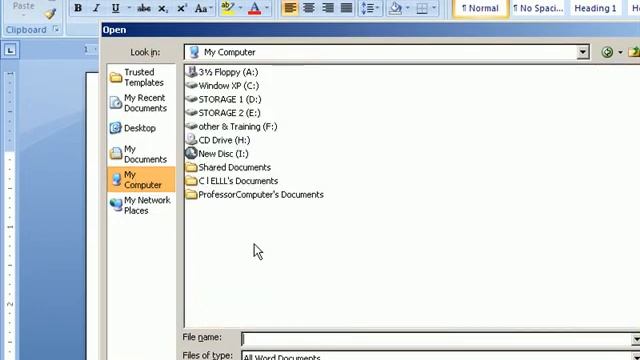Select C l ELLL's Documents folder
The image size is (640, 360).
tap(232, 181)
